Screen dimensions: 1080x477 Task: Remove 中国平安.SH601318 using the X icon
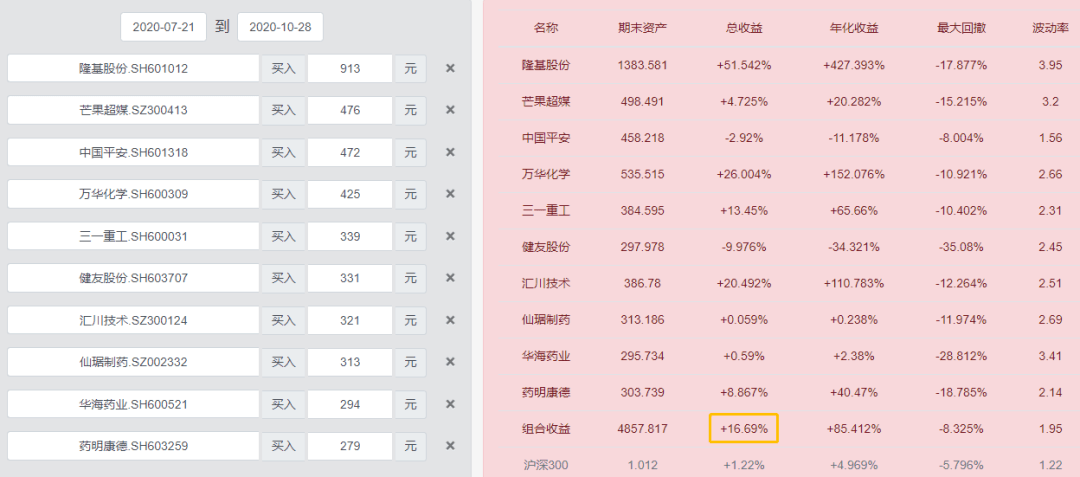pyautogui.click(x=450, y=152)
